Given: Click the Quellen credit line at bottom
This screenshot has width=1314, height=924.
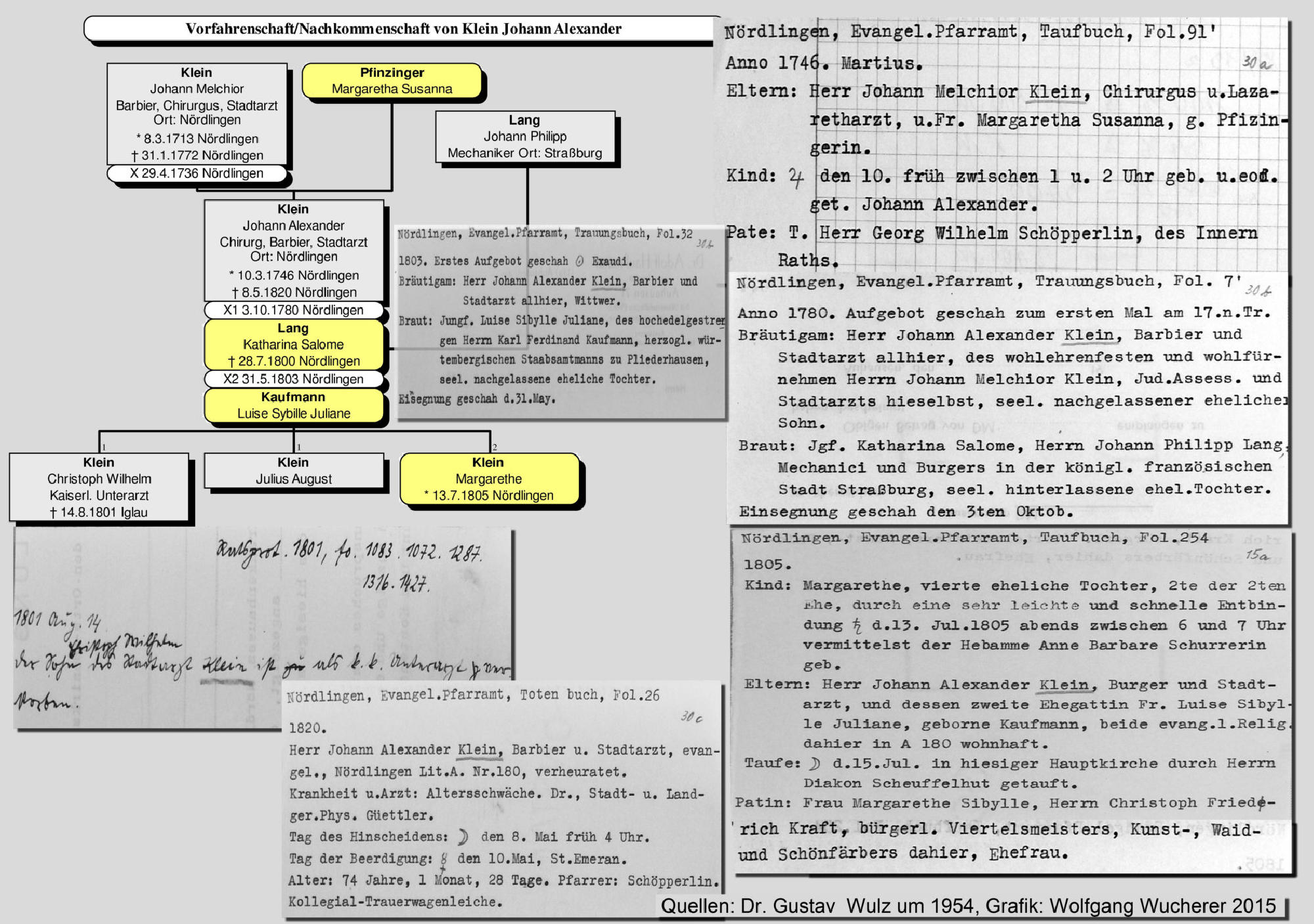Looking at the screenshot, I should [x=968, y=906].
